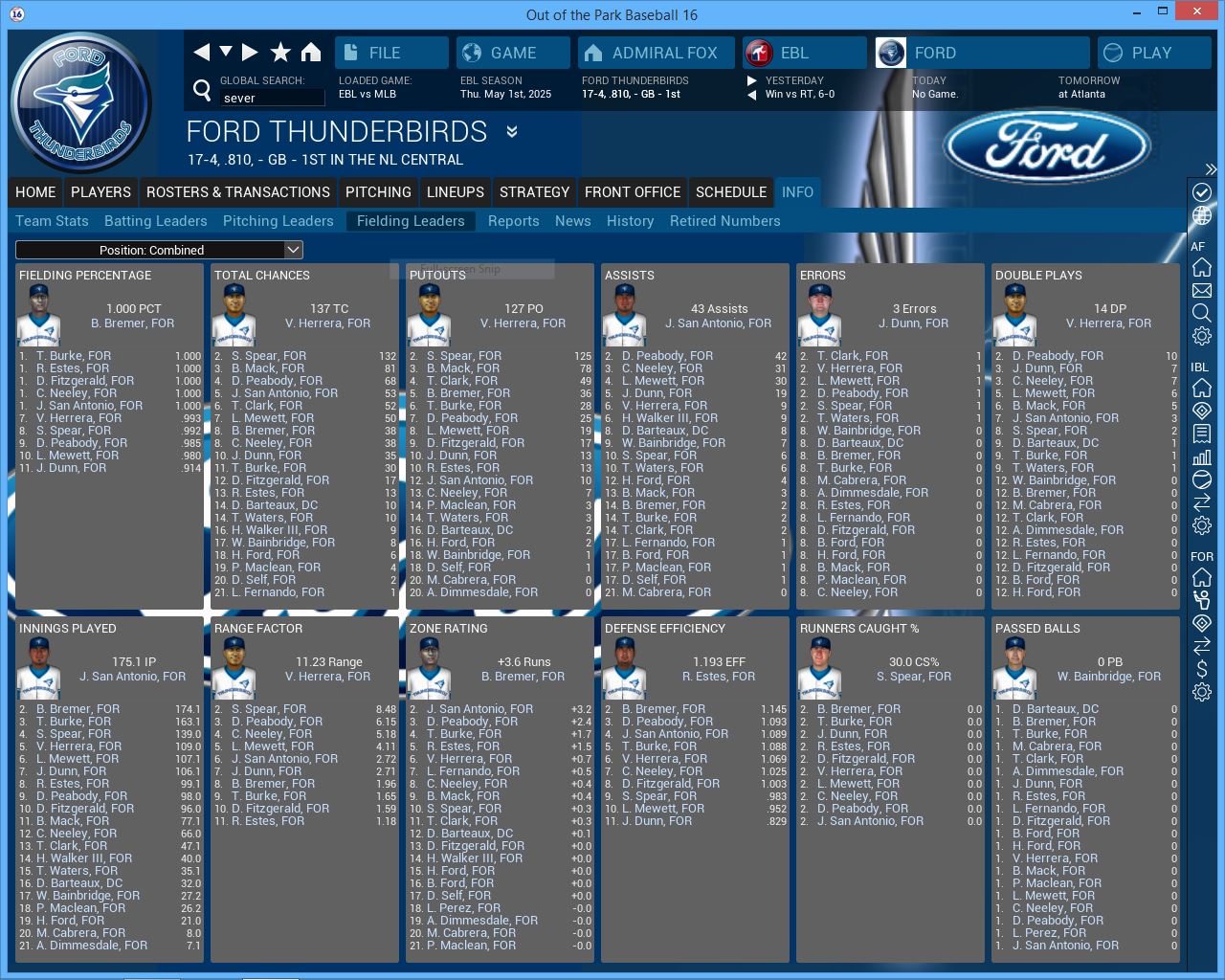Step back with the schedule left arrow

point(752,95)
